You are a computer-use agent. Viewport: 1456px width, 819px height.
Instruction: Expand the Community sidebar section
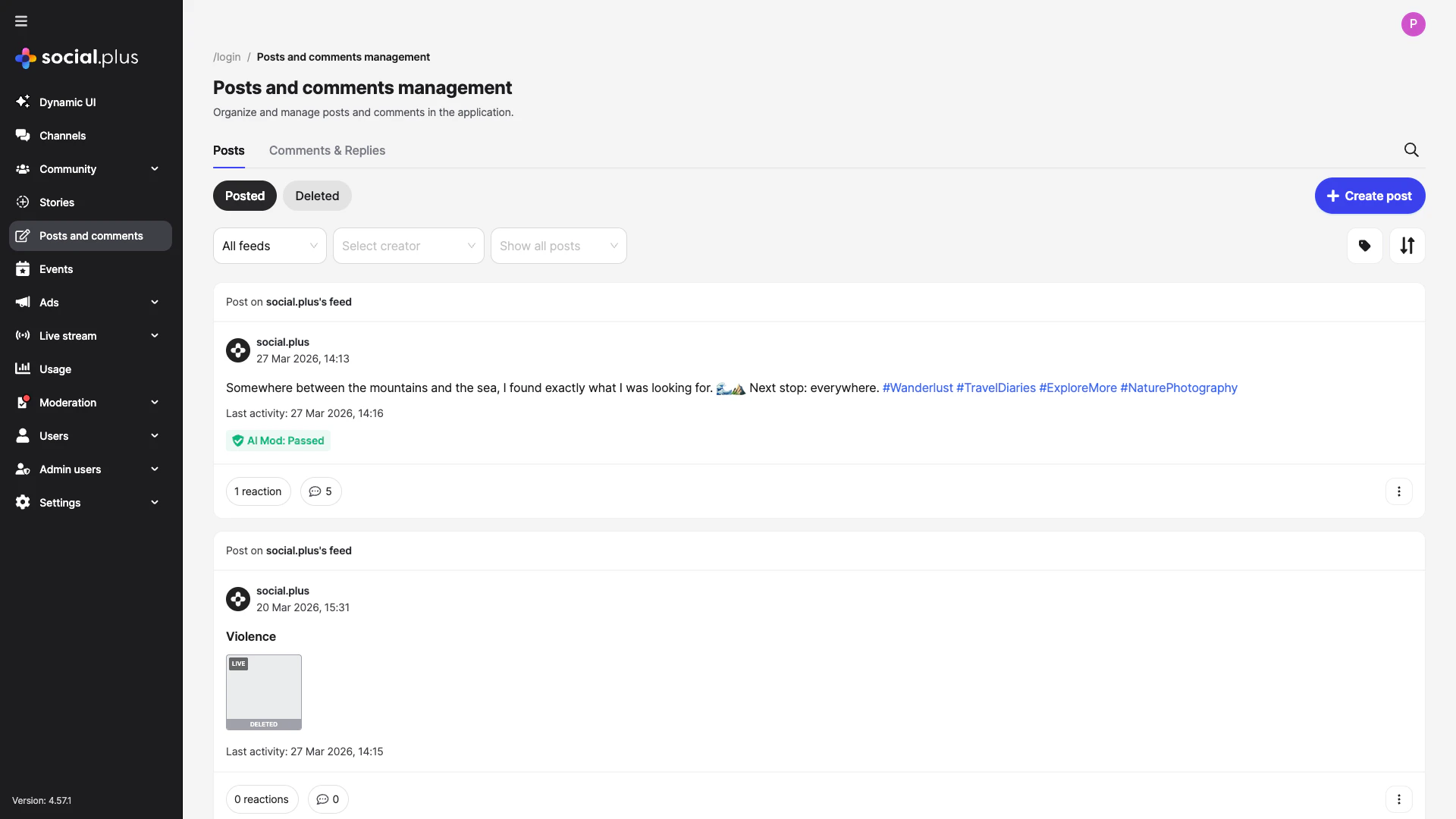tap(68, 168)
